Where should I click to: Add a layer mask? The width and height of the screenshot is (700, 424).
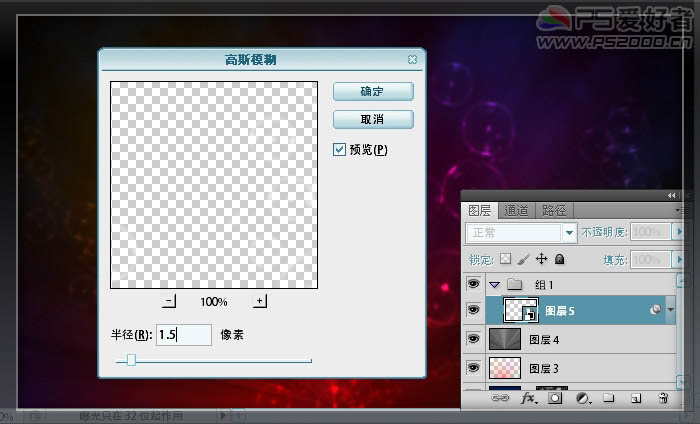(555, 398)
